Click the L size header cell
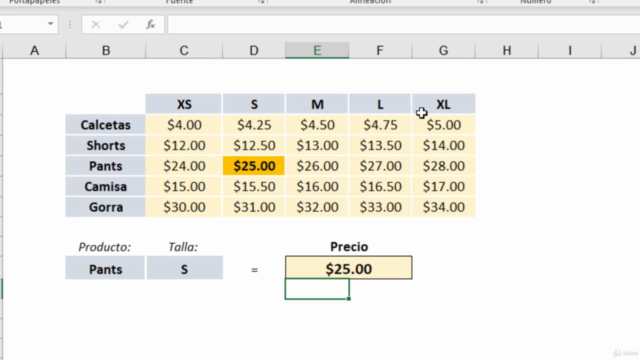This screenshot has height=360, width=640. click(x=380, y=104)
